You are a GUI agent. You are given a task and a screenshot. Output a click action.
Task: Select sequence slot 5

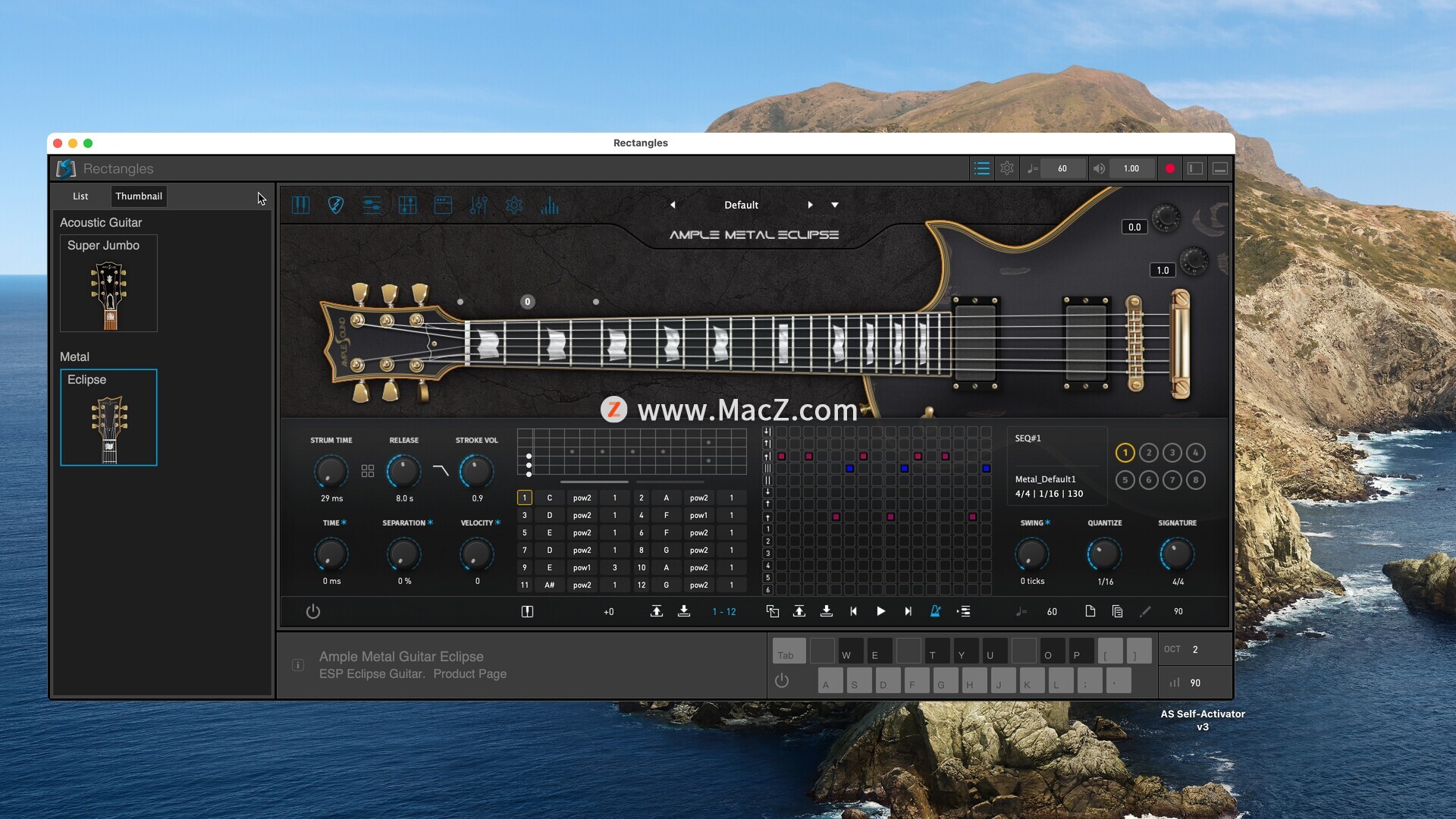(x=1125, y=480)
